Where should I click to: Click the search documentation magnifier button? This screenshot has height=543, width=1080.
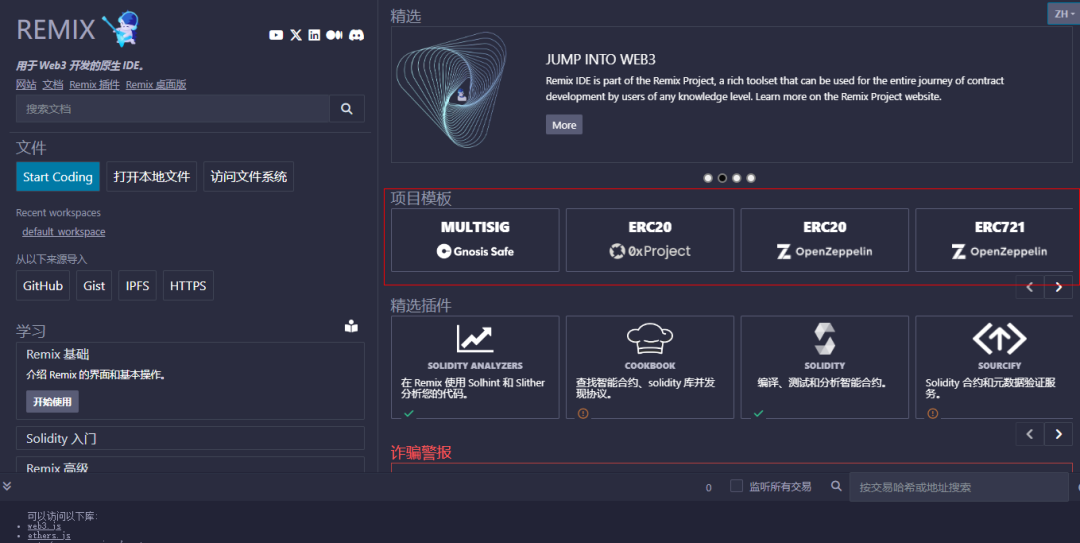[347, 109]
